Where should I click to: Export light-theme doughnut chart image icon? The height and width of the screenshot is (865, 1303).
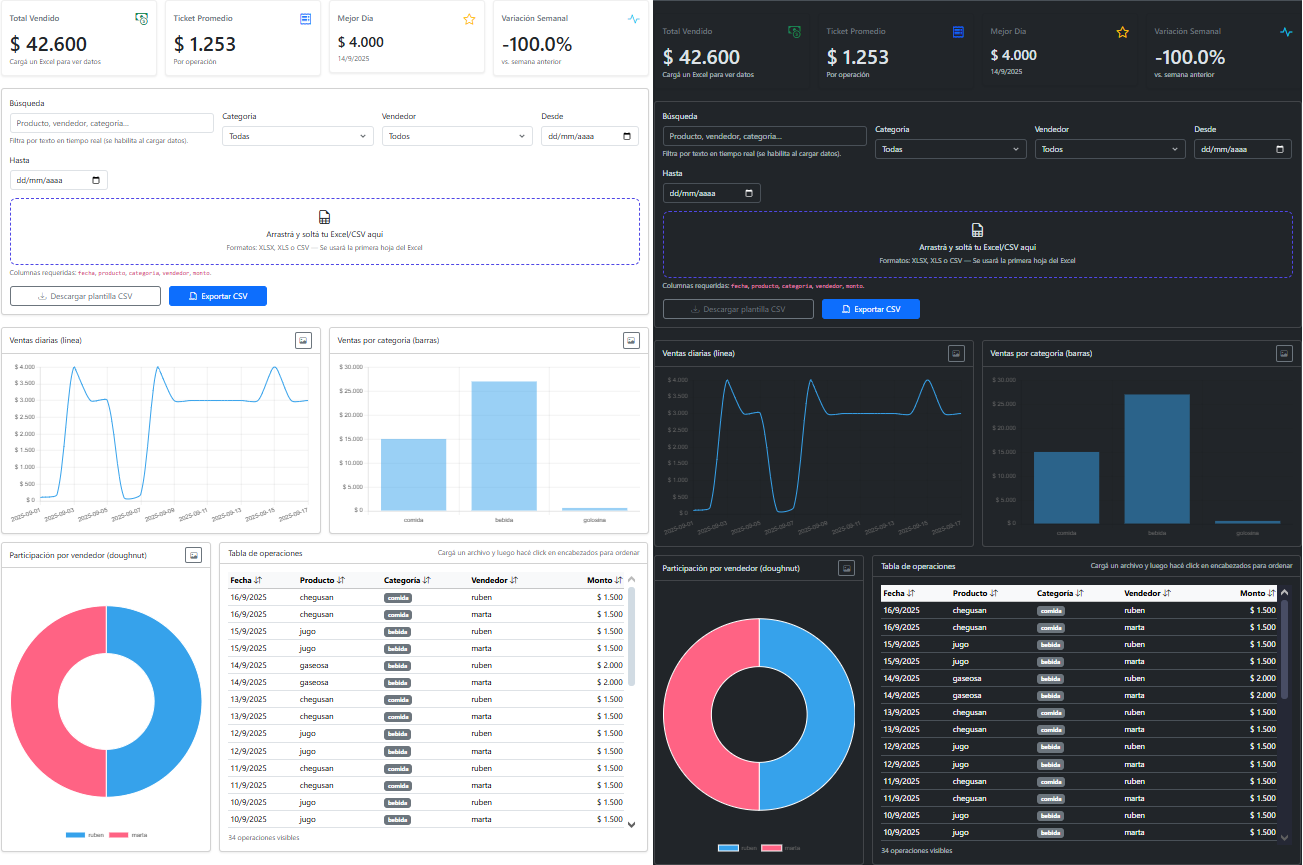tap(194, 555)
